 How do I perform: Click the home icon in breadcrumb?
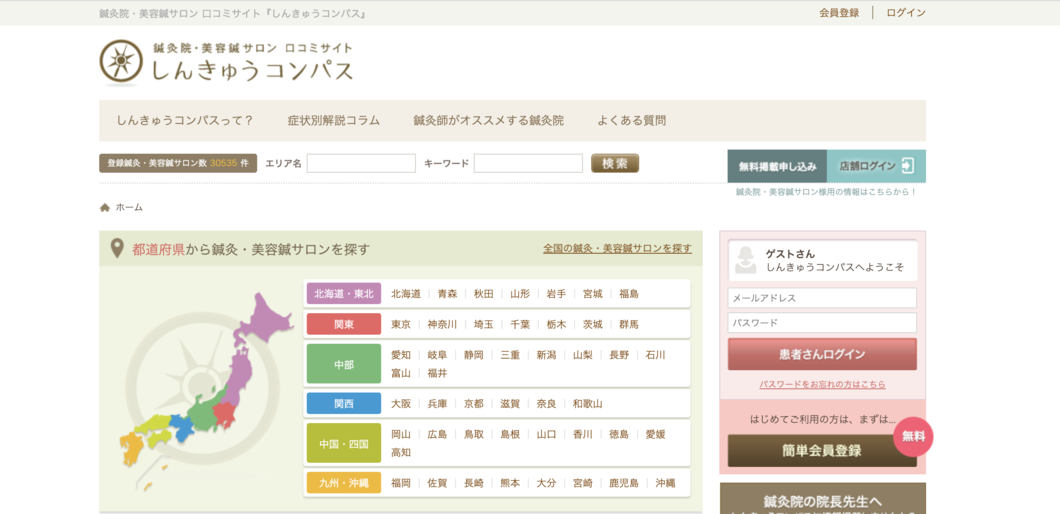[105, 207]
